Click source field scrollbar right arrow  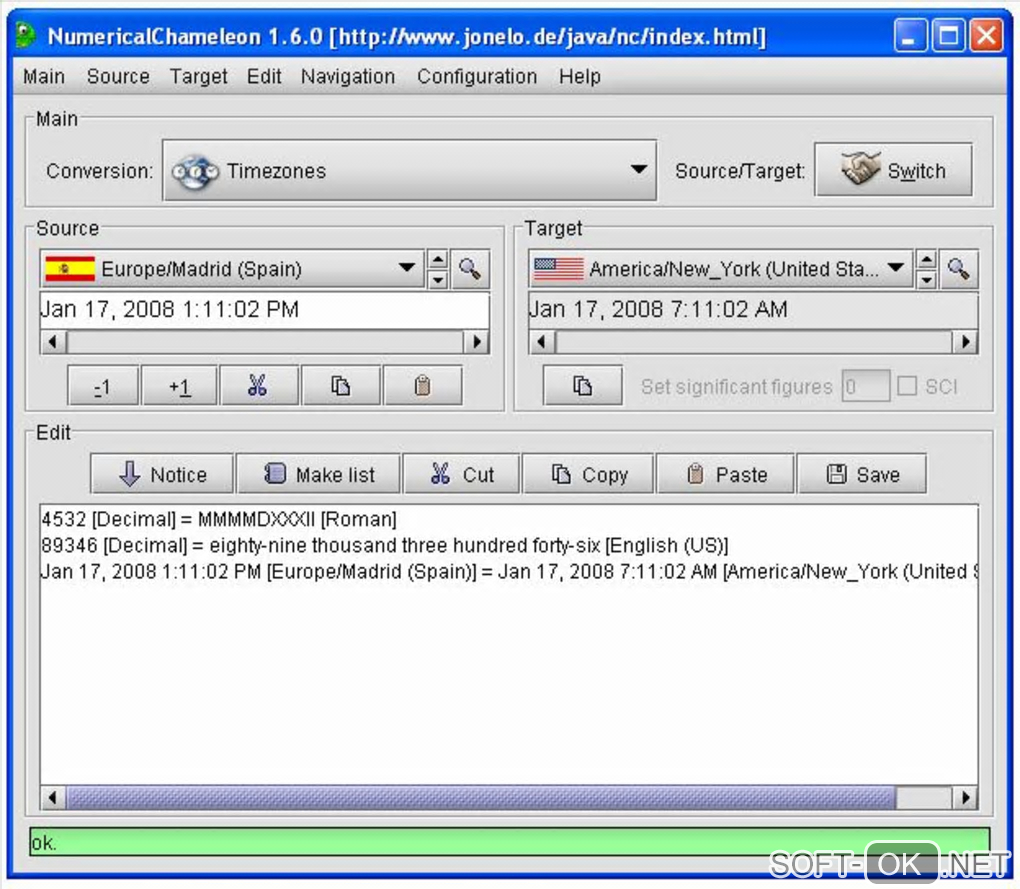coord(476,341)
